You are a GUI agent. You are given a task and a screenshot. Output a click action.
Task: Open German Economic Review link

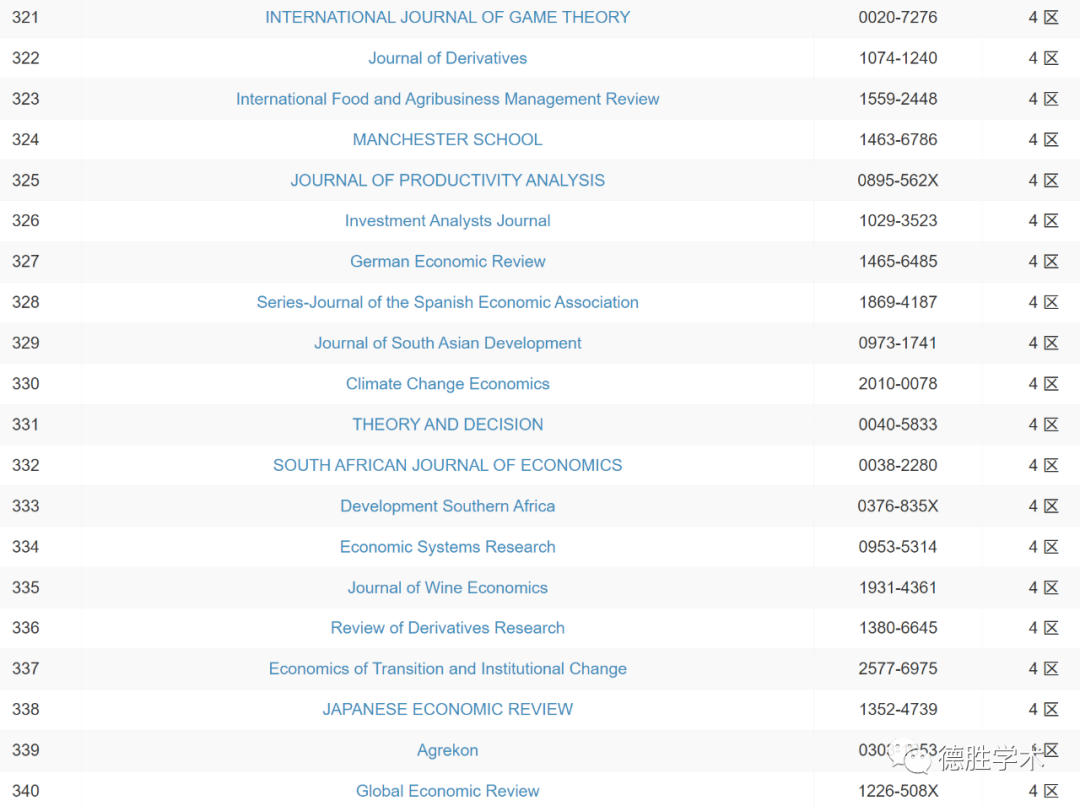pyautogui.click(x=448, y=261)
